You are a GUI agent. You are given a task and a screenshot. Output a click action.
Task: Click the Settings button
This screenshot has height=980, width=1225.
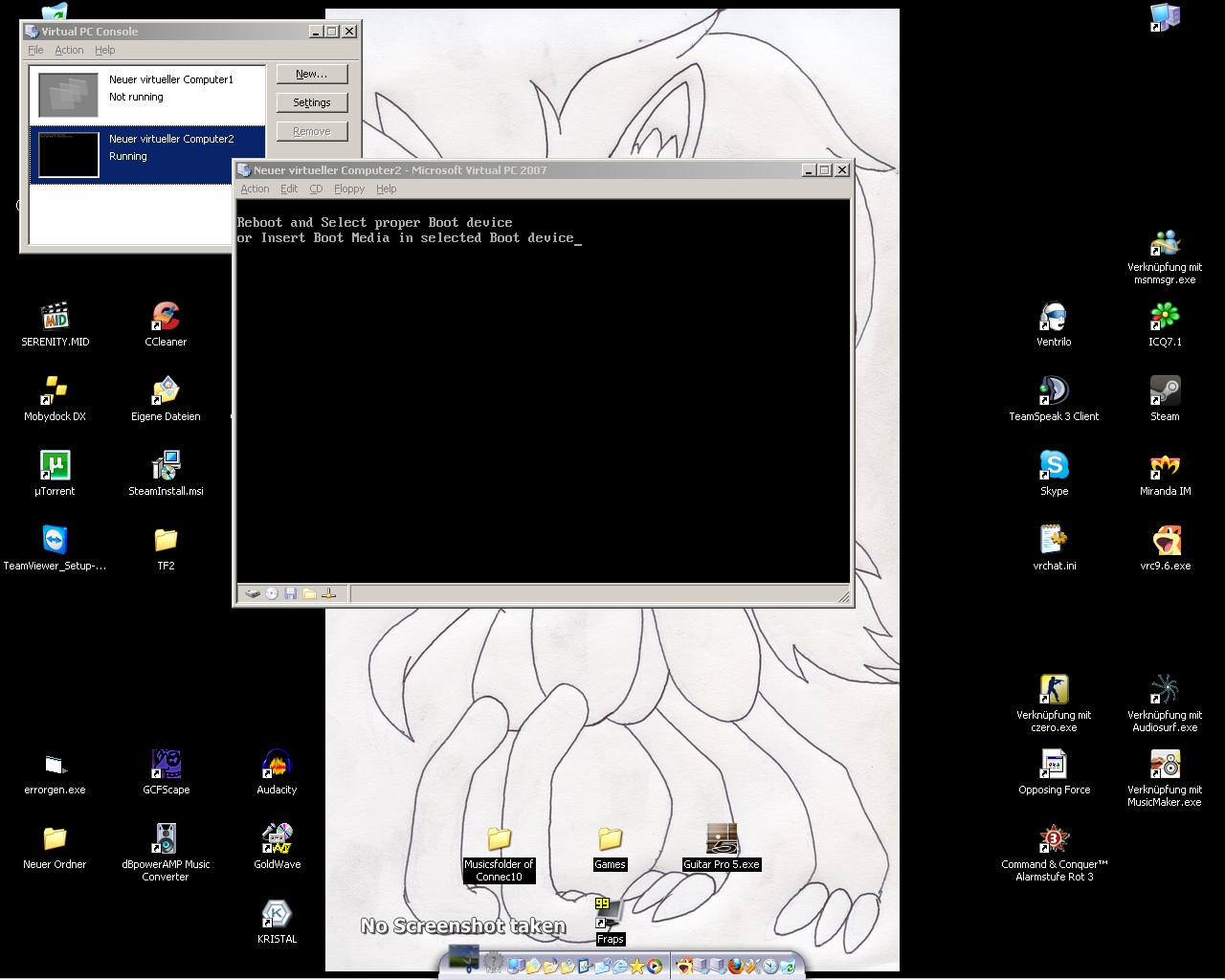point(311,102)
